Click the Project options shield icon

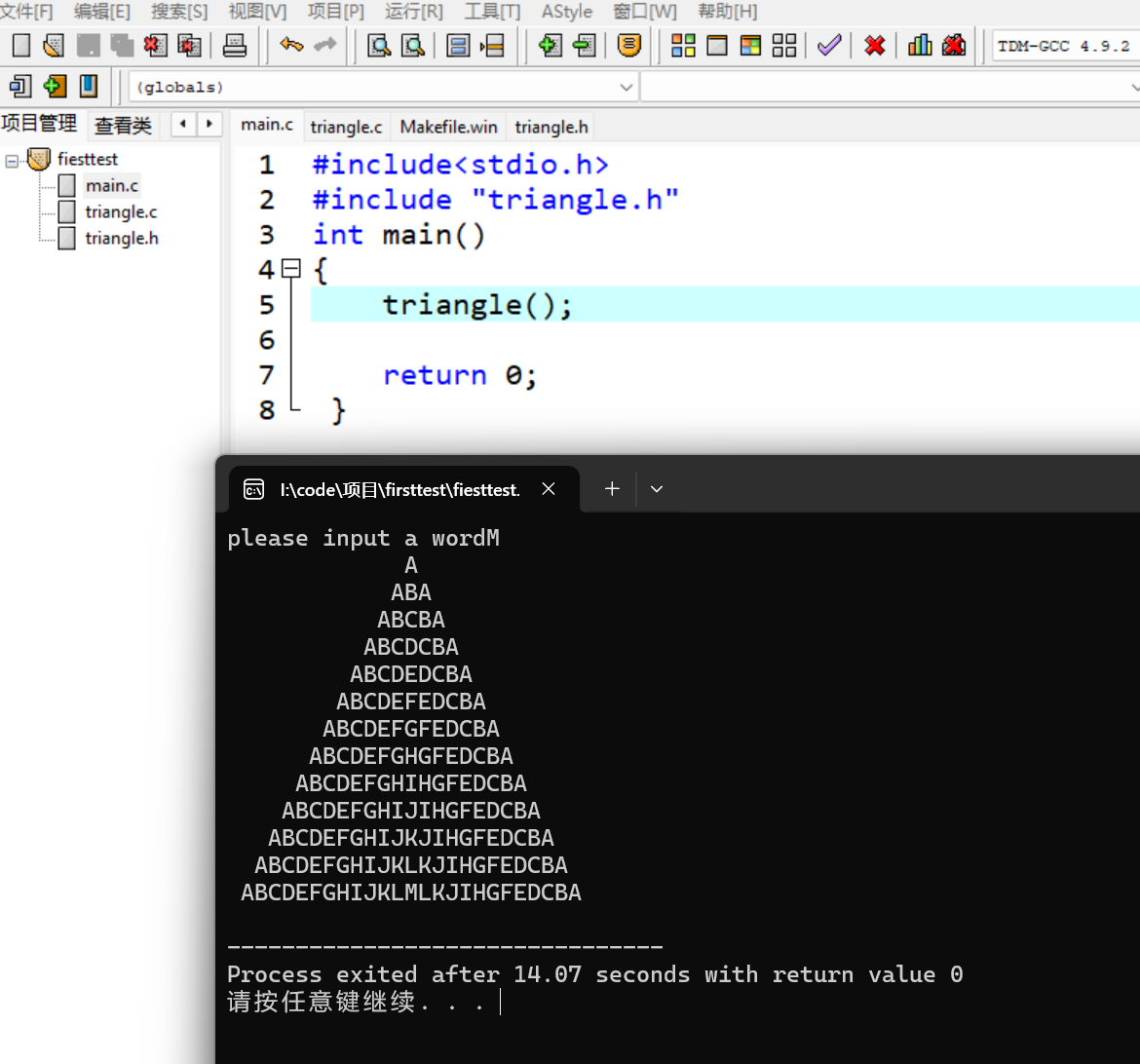pyautogui.click(x=628, y=46)
